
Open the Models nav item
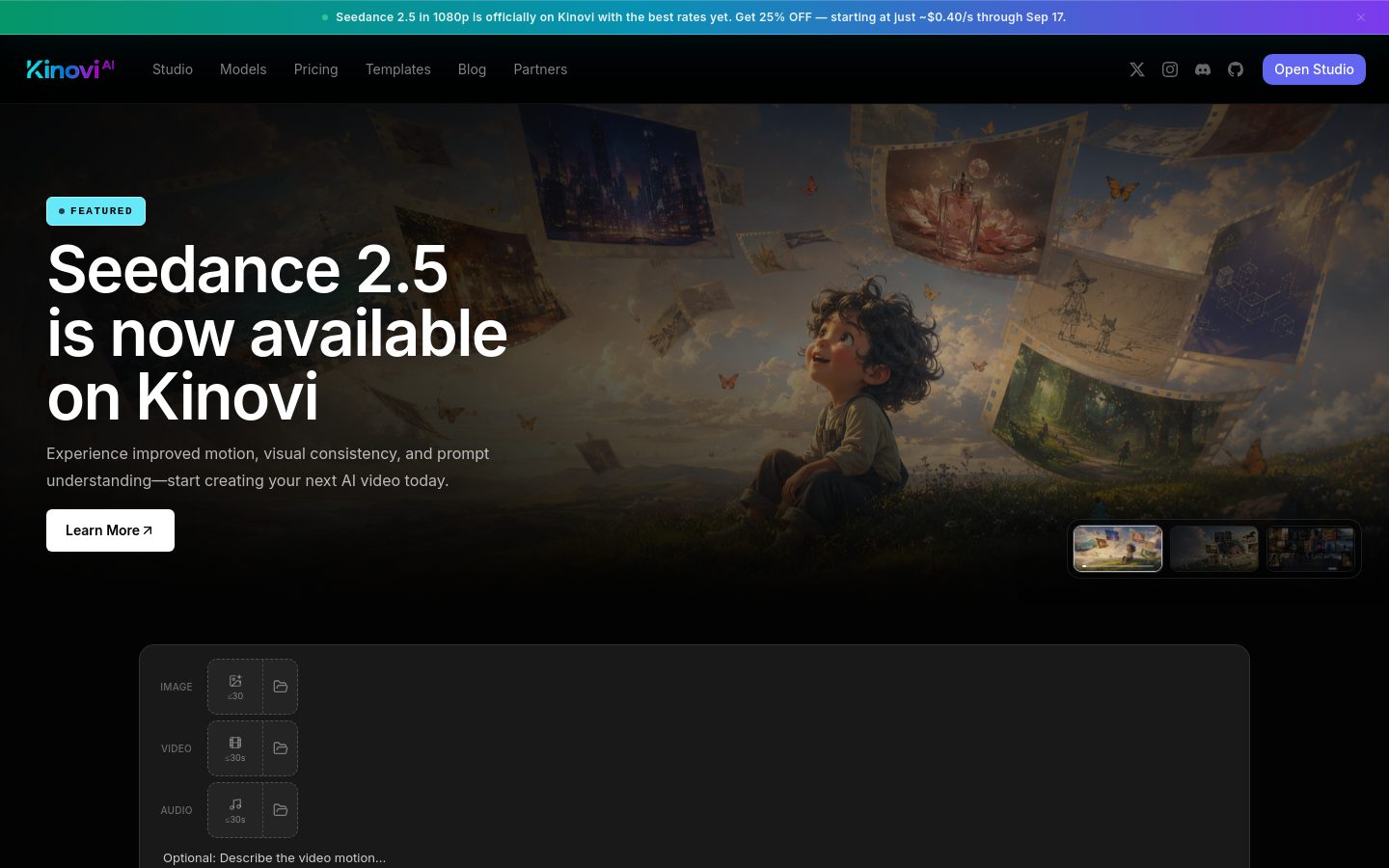[243, 69]
